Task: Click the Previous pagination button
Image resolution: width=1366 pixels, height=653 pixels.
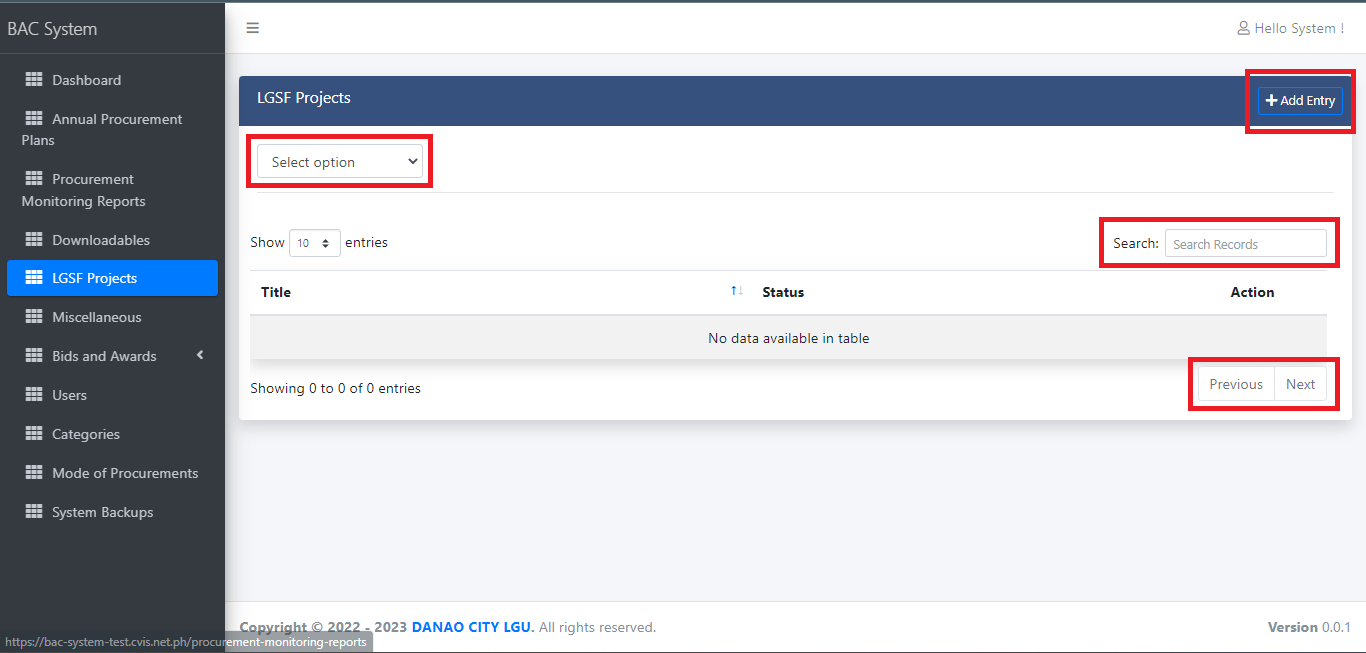Action: 1236,384
